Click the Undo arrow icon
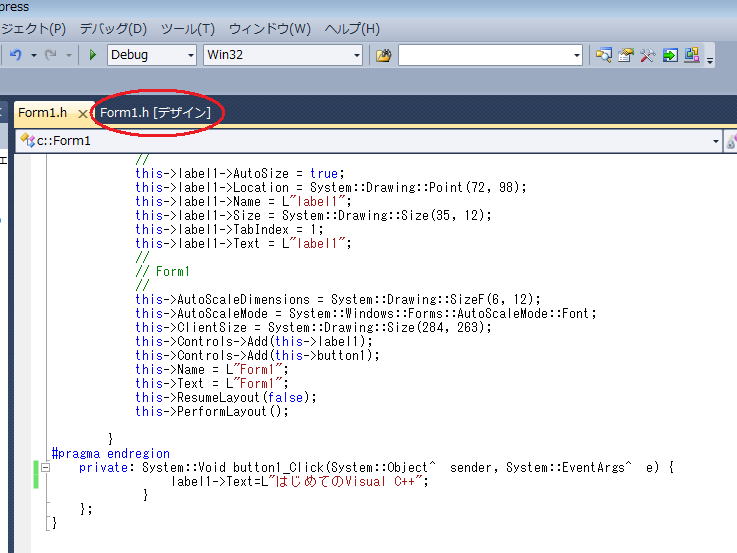Image resolution: width=737 pixels, height=553 pixels. (x=15, y=55)
